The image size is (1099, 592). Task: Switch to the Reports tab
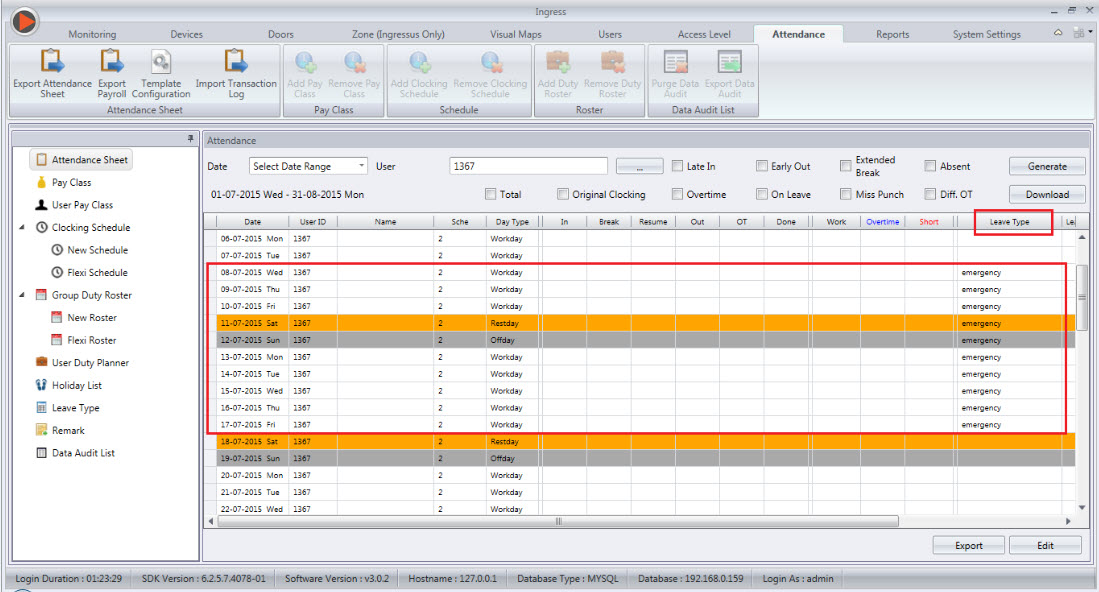891,33
